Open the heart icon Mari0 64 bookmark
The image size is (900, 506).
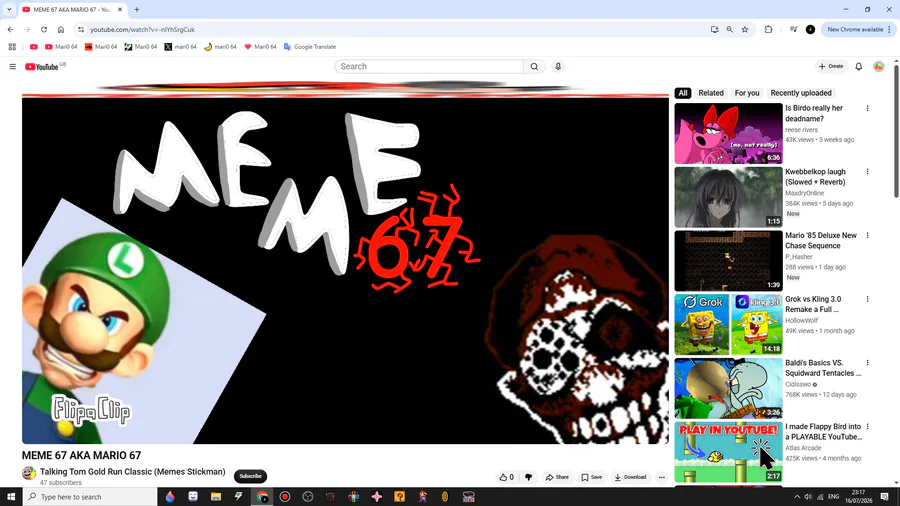click(260, 47)
